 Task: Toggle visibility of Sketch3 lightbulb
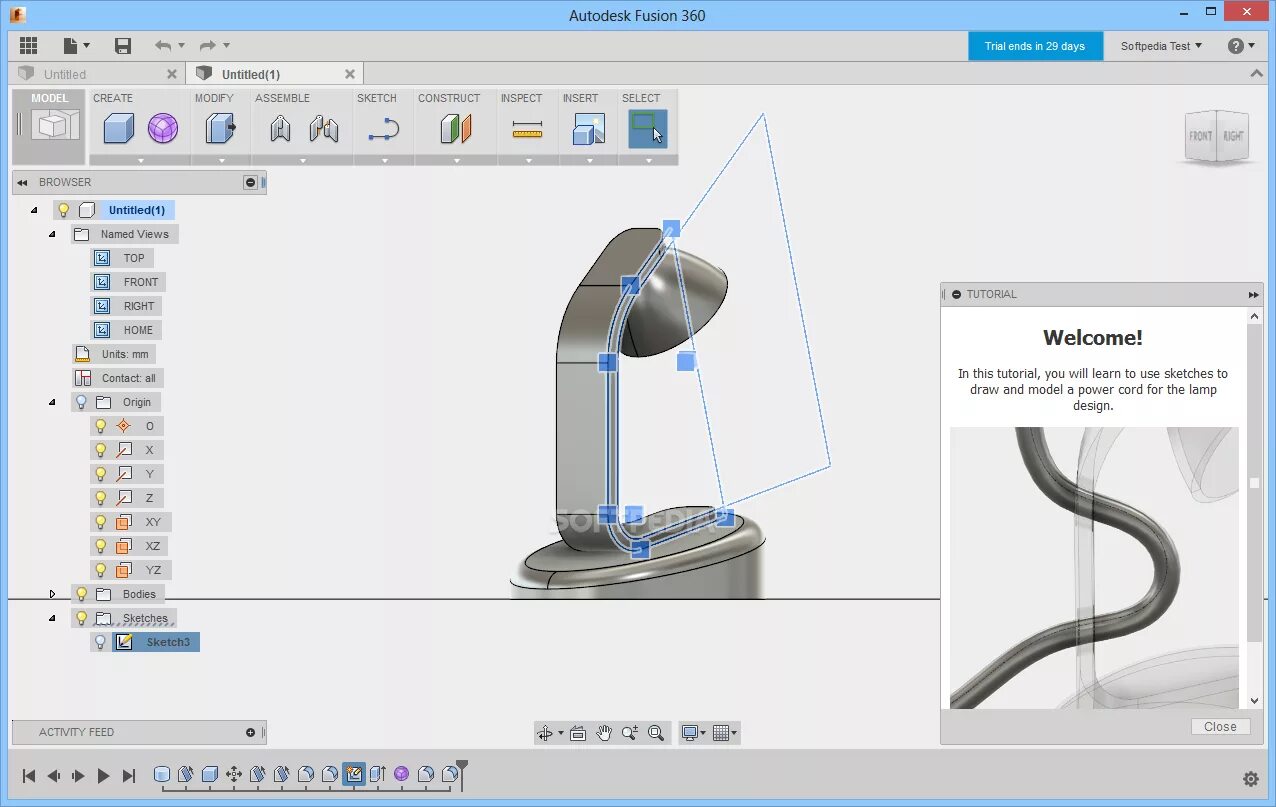point(100,642)
